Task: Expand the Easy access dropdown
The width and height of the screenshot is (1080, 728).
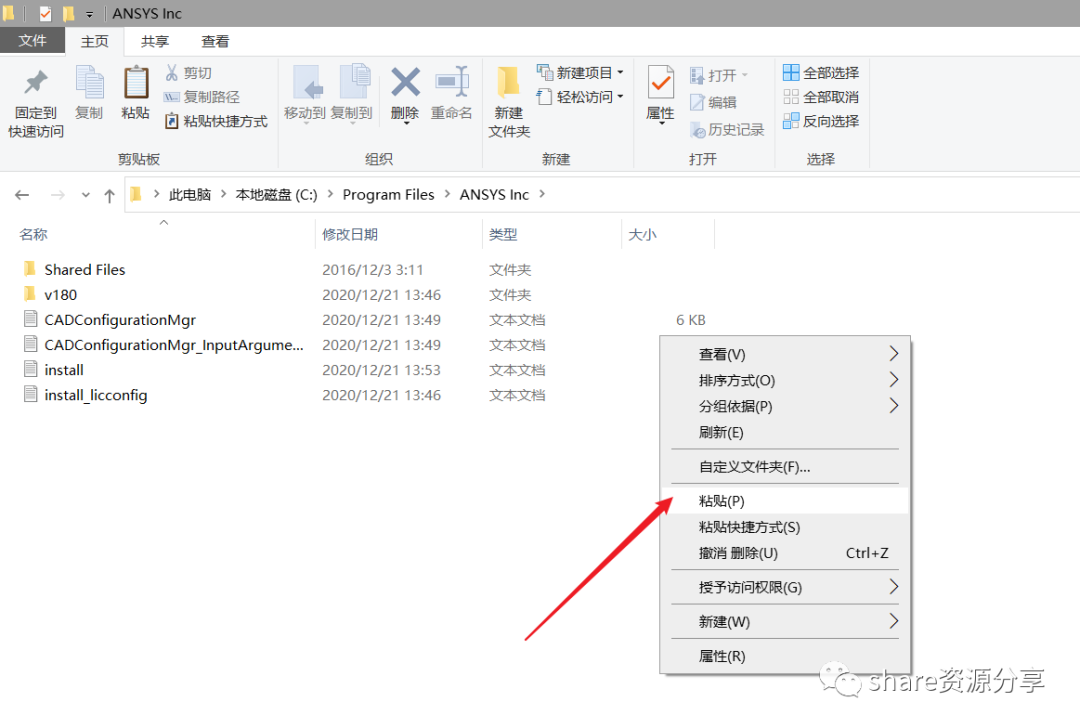Action: click(x=621, y=96)
